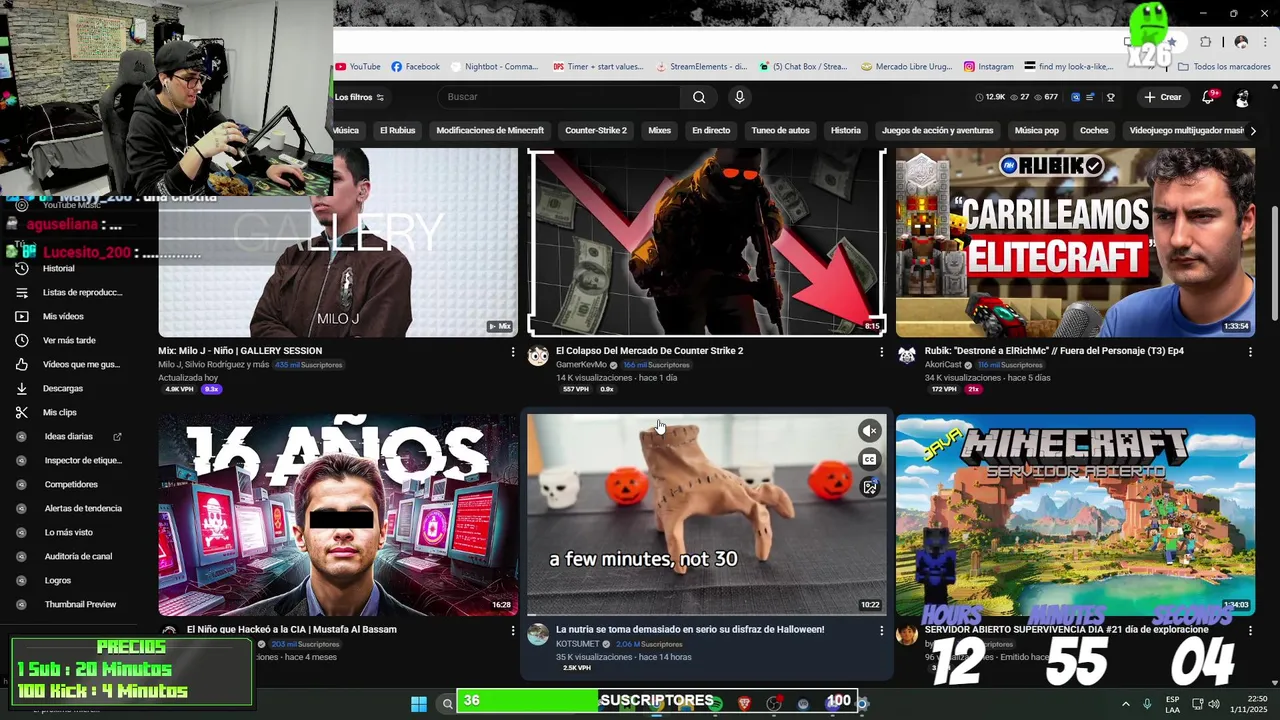1280x720 pixels.
Task: Open 16 Años CIA hacker thumbnail
Action: [x=338, y=515]
